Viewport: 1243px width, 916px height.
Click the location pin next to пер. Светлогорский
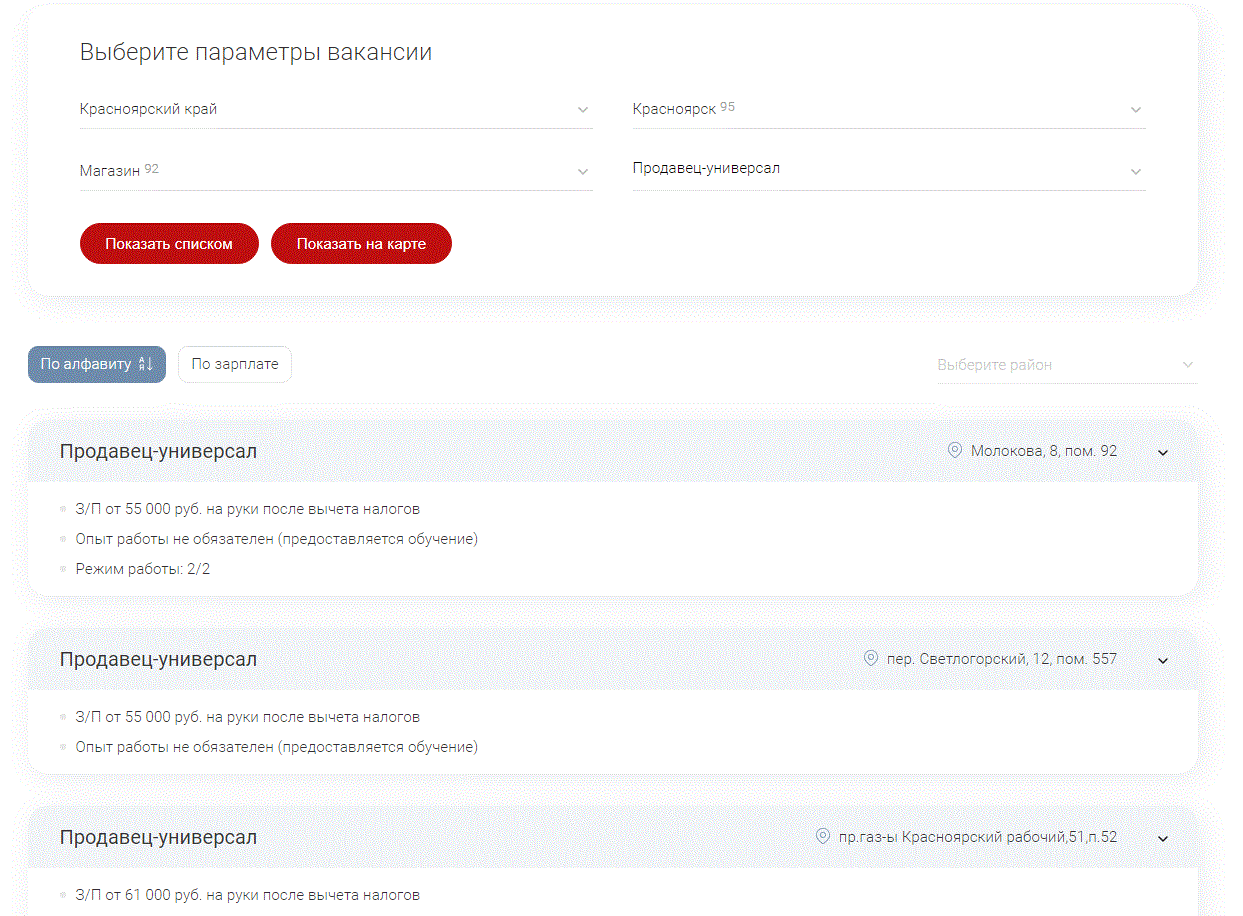pos(870,659)
